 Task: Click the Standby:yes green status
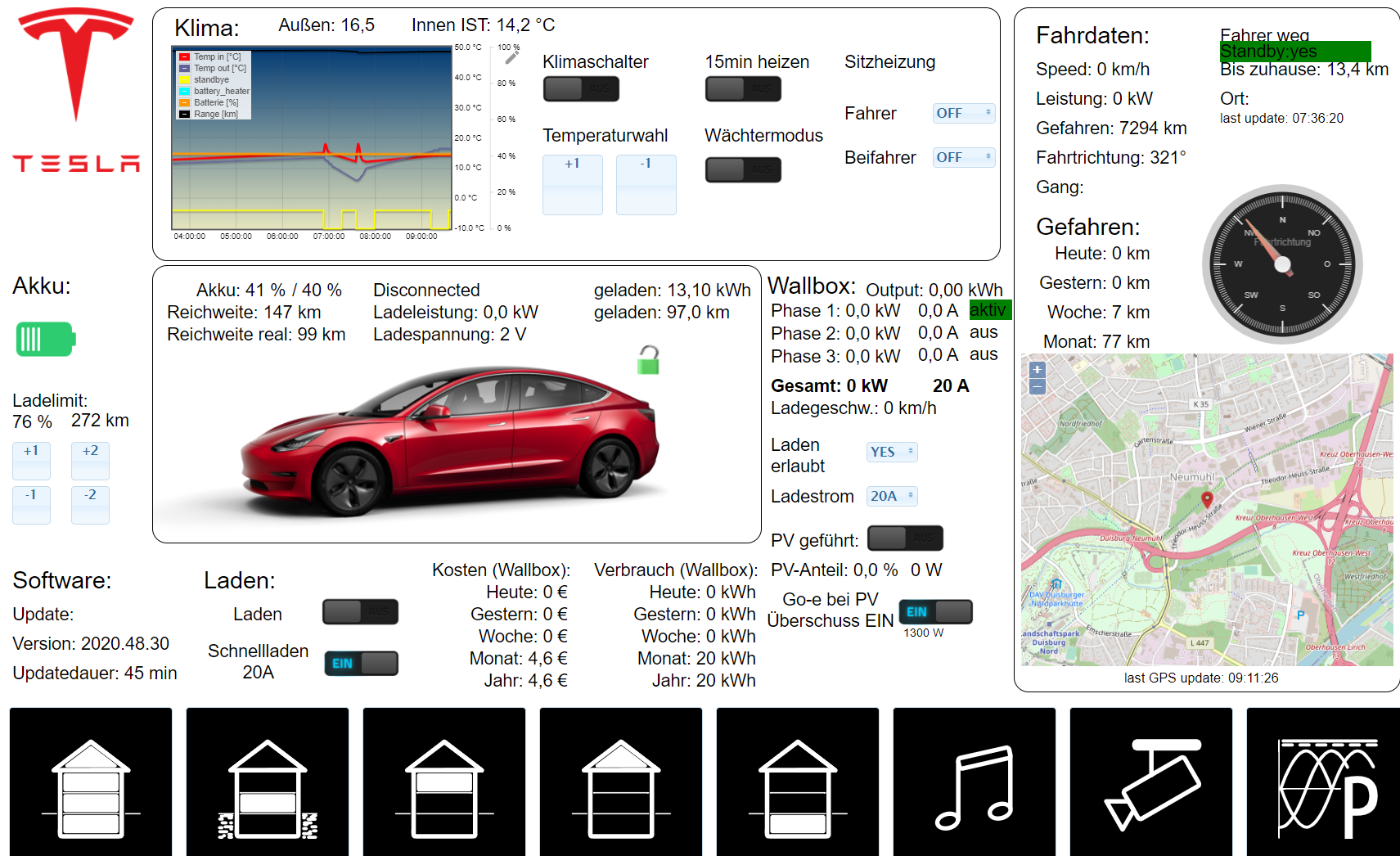(1294, 52)
